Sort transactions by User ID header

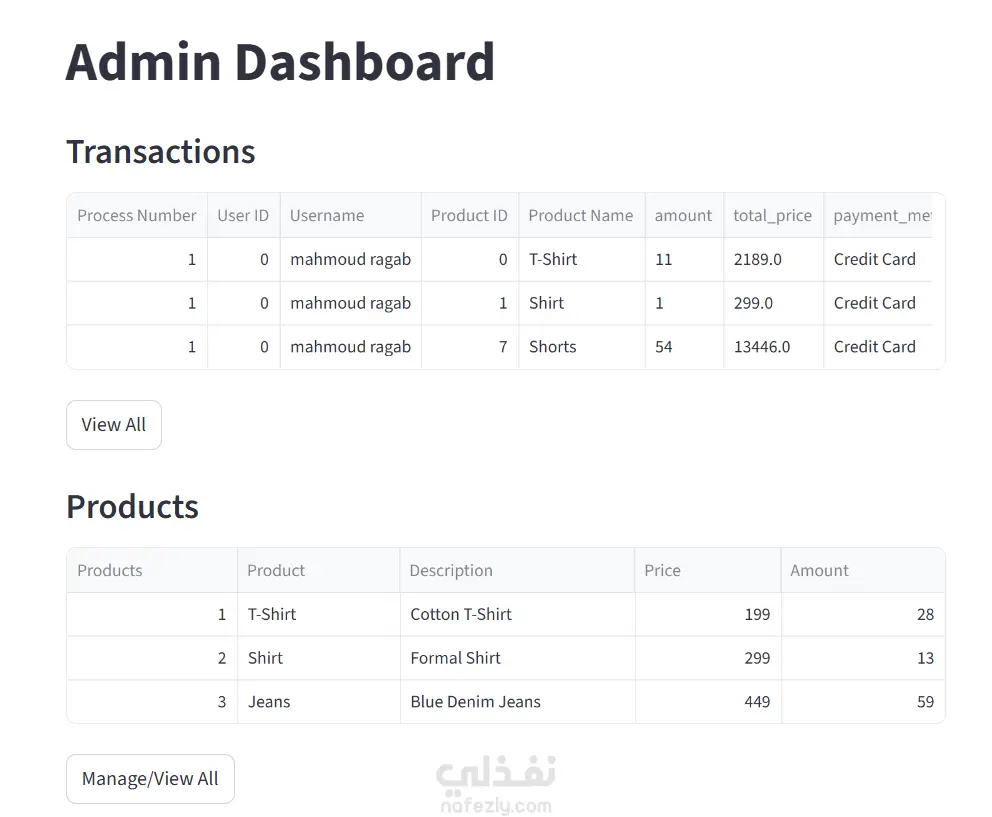point(243,215)
